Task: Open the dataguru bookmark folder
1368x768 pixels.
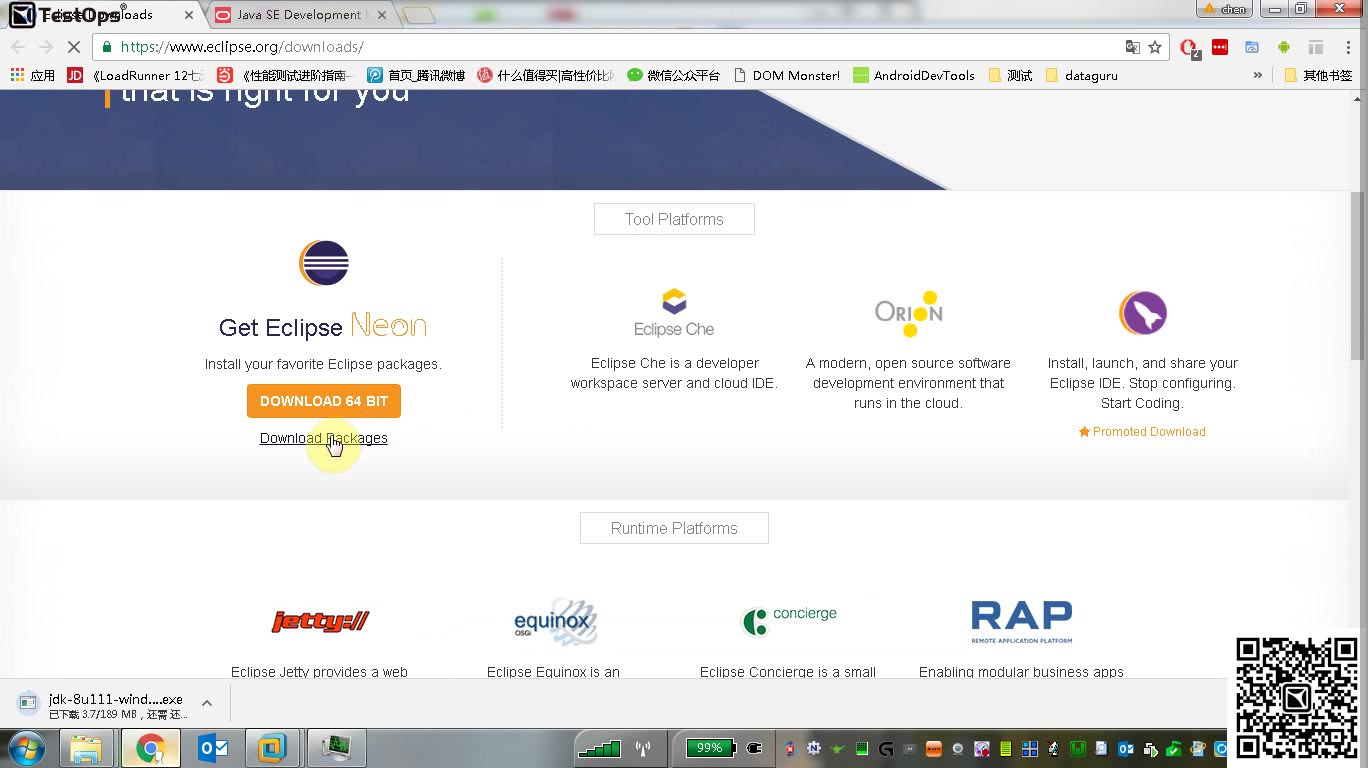Action: [1081, 75]
